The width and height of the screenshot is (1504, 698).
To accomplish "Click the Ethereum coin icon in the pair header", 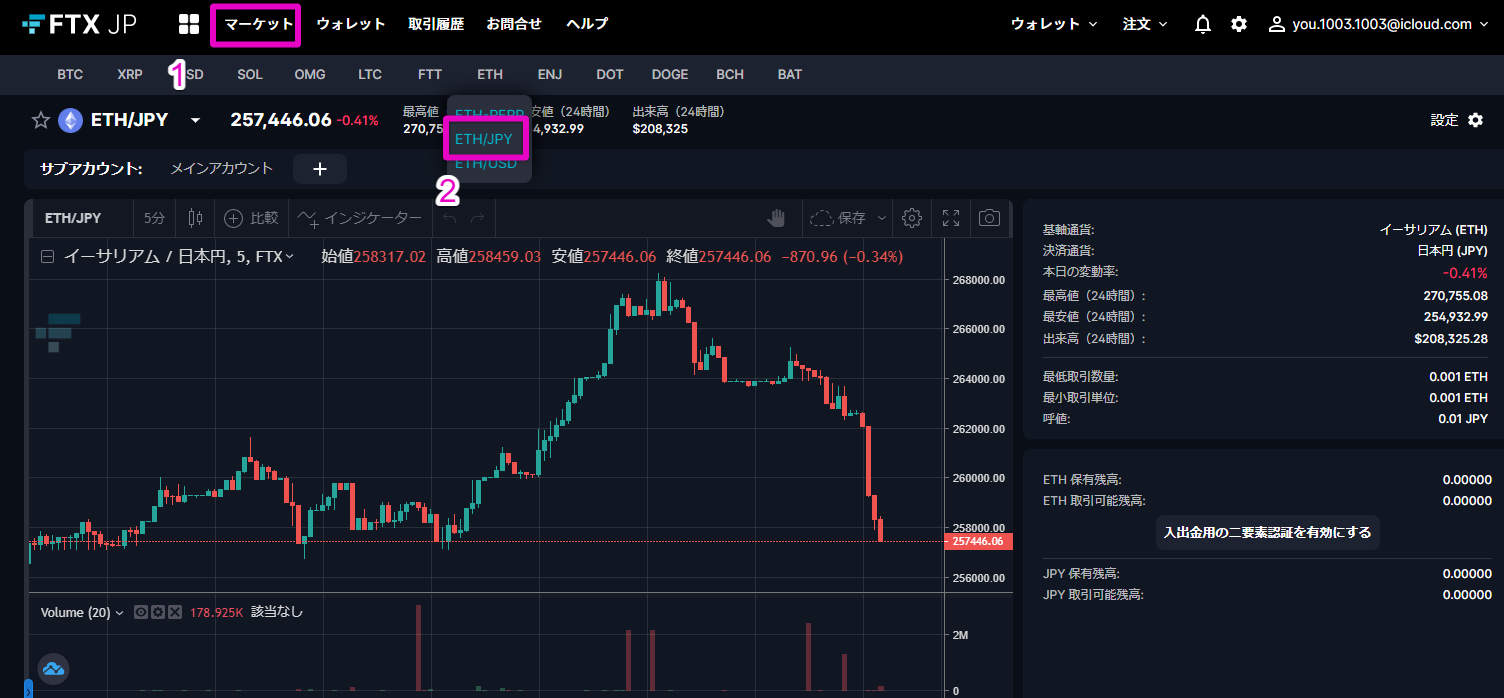I will [70, 120].
